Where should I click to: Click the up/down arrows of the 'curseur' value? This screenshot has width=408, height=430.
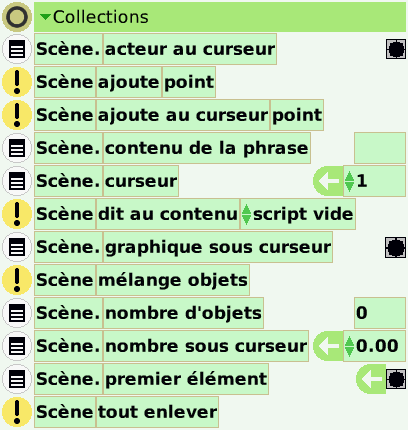click(x=349, y=181)
